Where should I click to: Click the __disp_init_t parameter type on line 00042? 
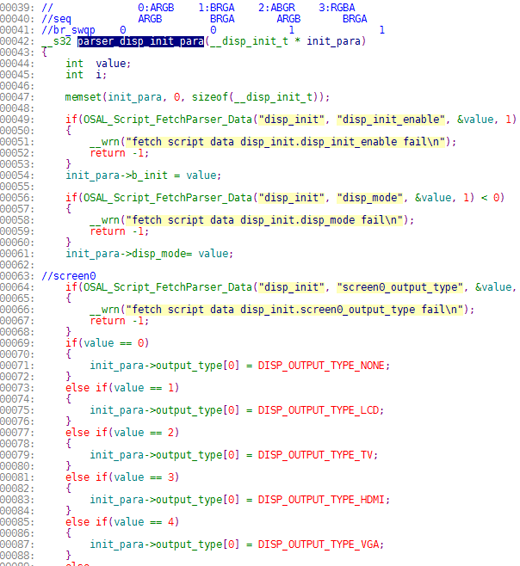[x=249, y=42]
